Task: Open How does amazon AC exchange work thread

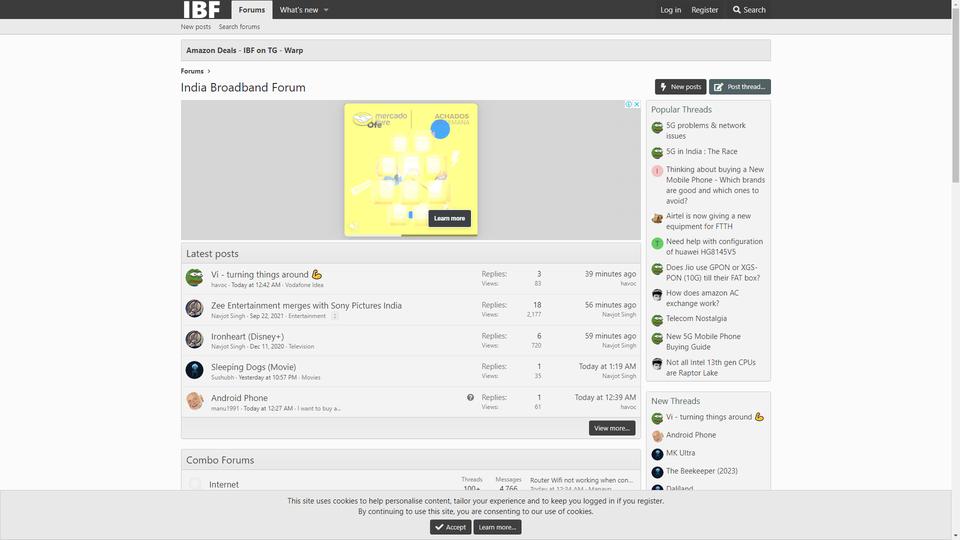Action: (x=702, y=298)
